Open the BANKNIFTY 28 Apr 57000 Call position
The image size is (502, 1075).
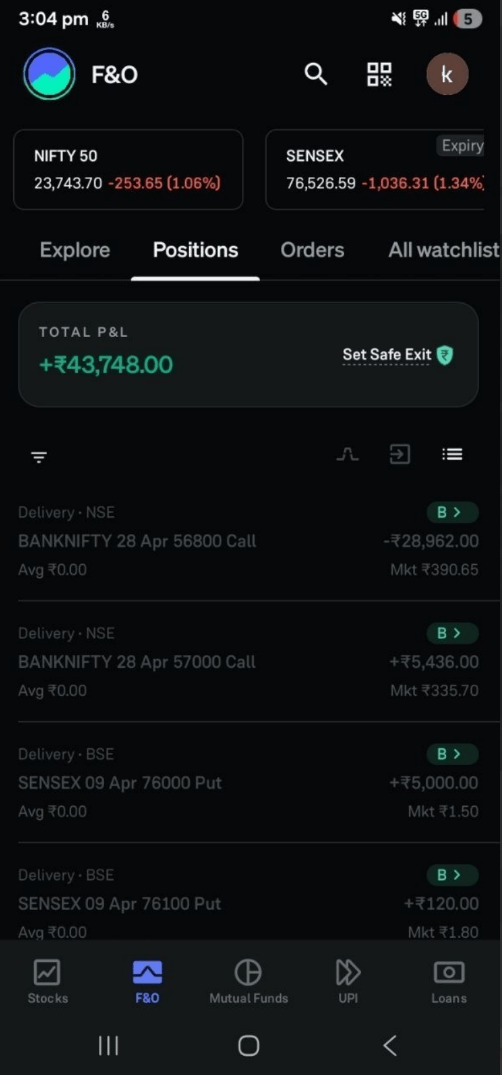(x=248, y=662)
